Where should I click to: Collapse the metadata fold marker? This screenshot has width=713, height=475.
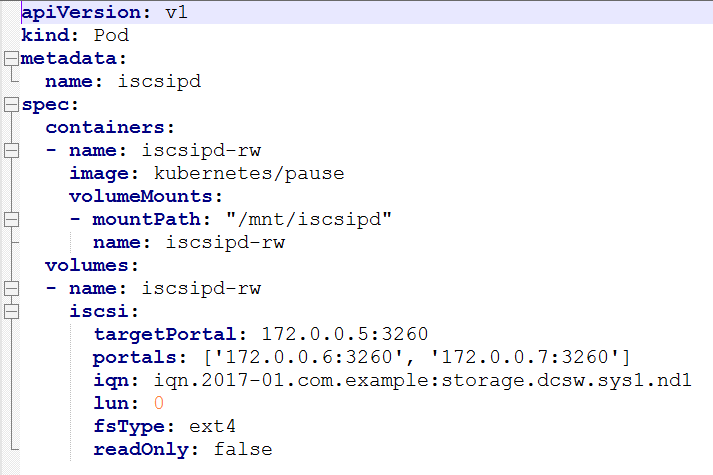point(11,59)
